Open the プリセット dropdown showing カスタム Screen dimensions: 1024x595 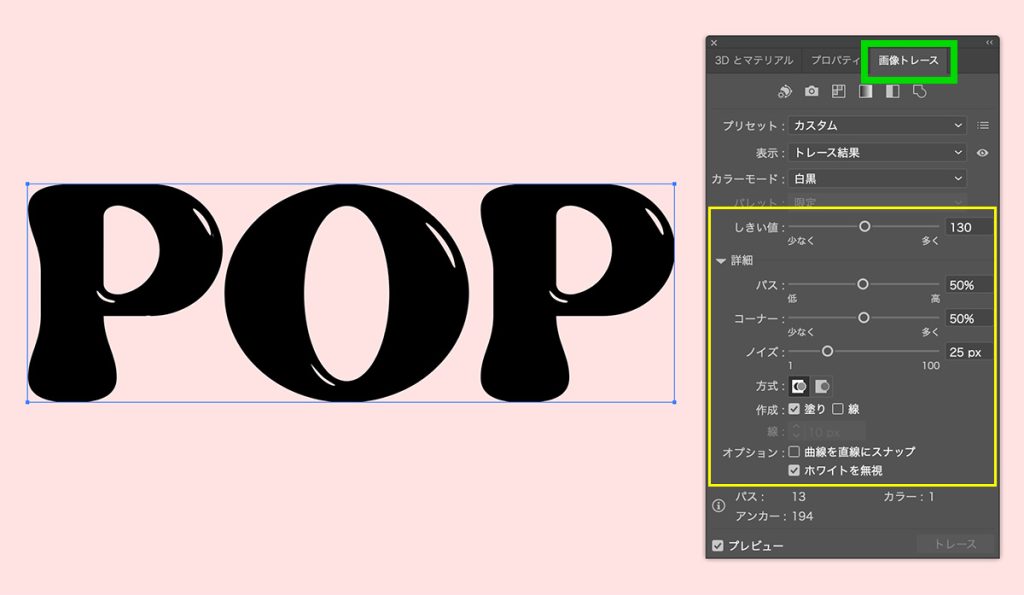pyautogui.click(x=877, y=124)
